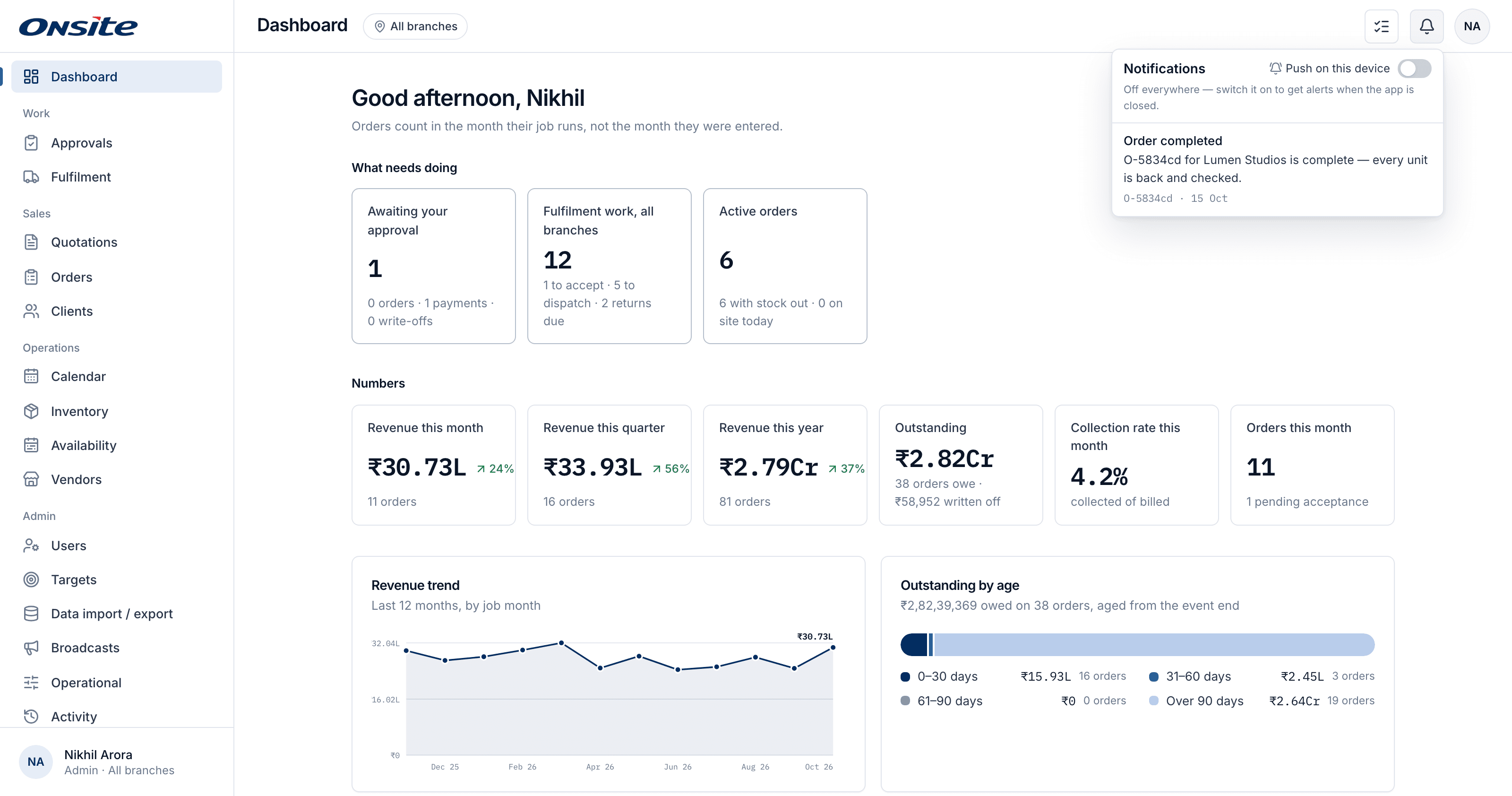Click the Data import / export database icon
This screenshot has width=1512, height=796.
(x=31, y=614)
